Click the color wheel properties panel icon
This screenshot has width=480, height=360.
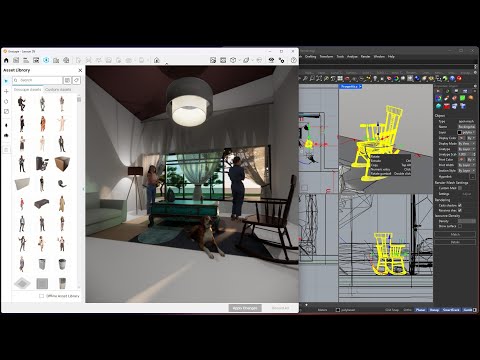click(x=439, y=98)
